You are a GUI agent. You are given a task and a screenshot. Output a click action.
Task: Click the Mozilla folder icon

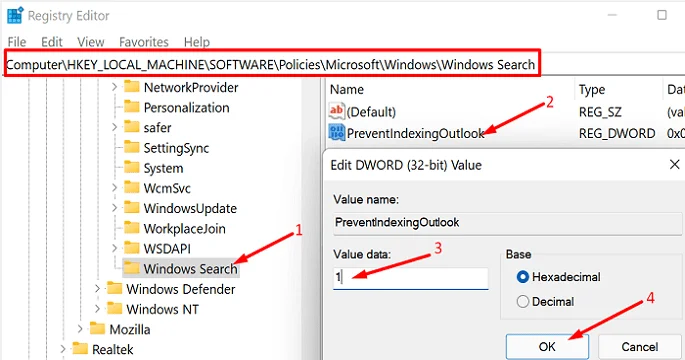pos(97,328)
